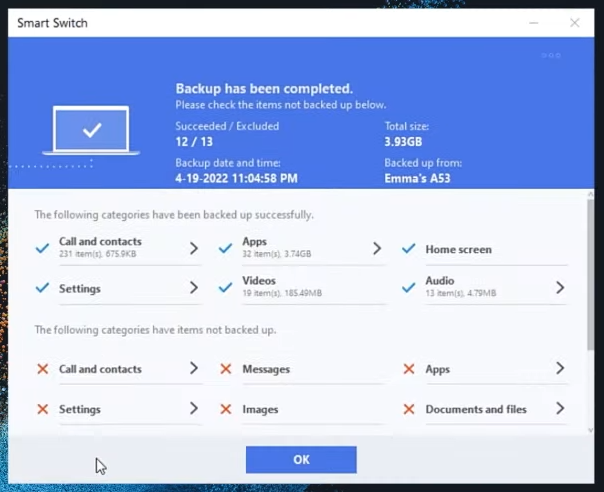Click the red X beside Documents and files
The height and width of the screenshot is (492, 604).
(408, 409)
